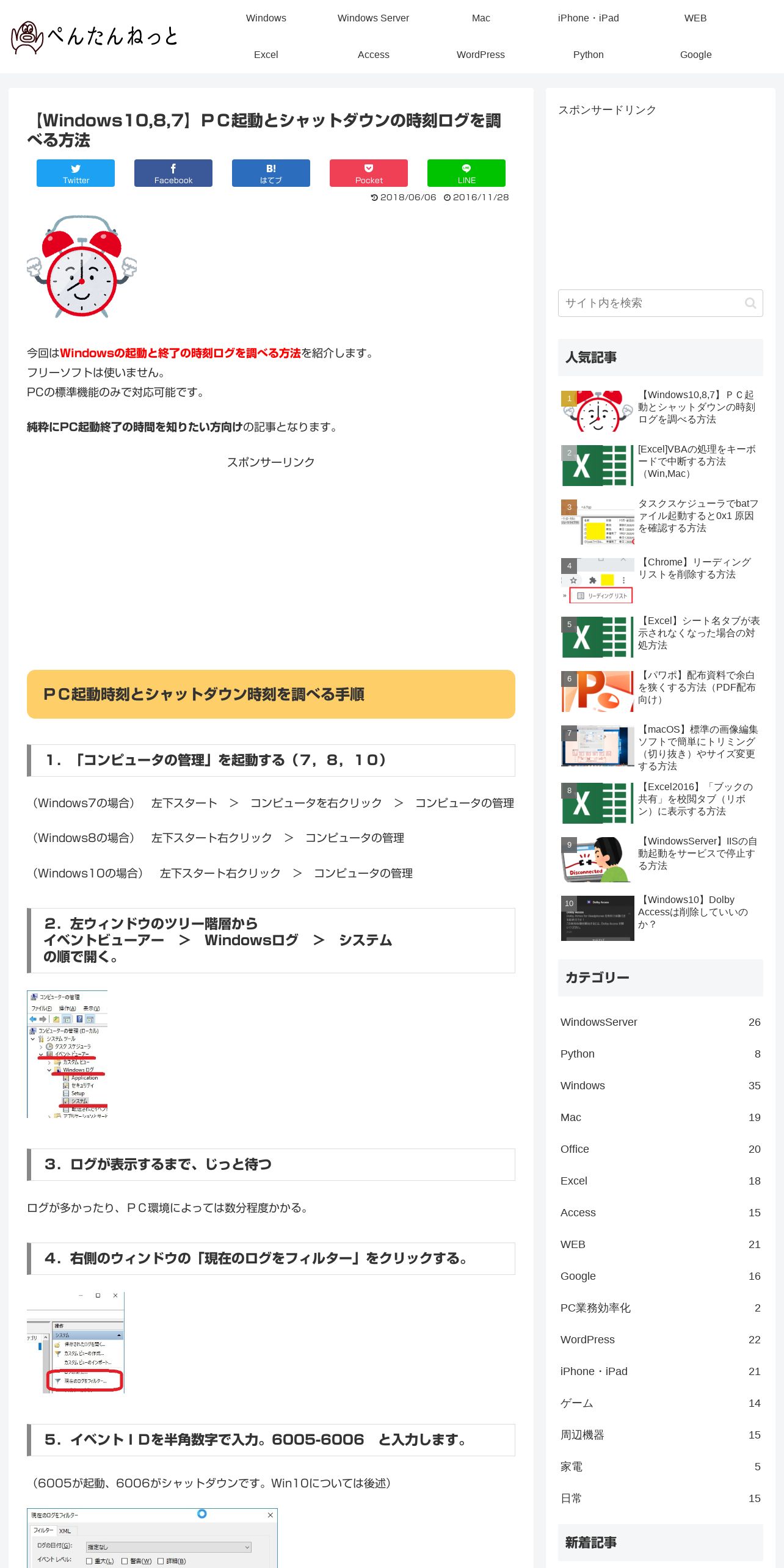This screenshot has width=784, height=1568.
Task: Open Office category link
Action: coord(661,1149)
